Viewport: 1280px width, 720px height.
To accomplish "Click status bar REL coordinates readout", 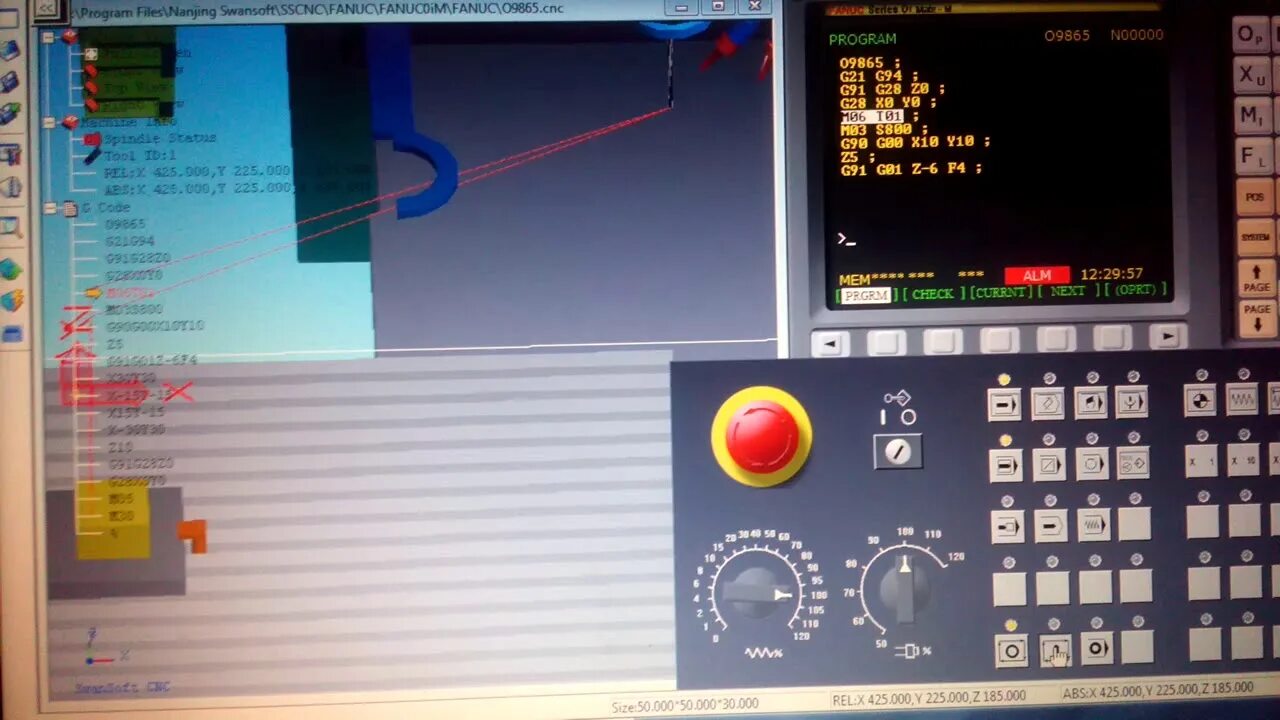I will (929, 697).
